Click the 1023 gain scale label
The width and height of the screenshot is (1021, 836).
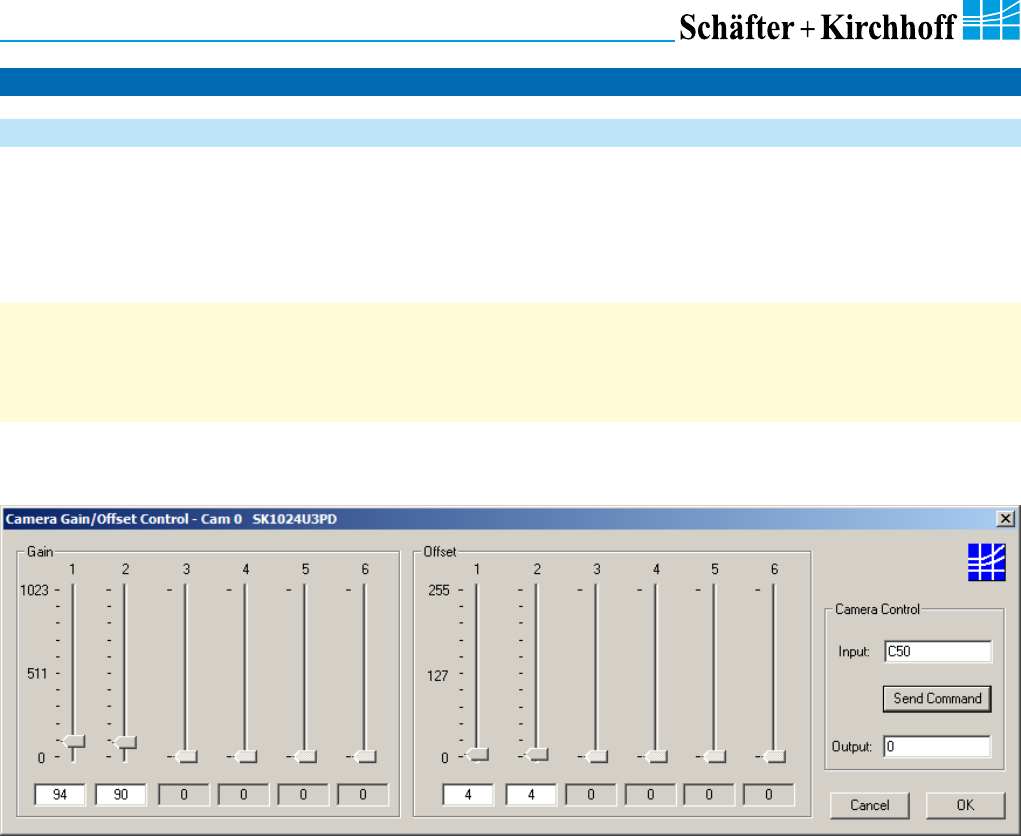[35, 590]
